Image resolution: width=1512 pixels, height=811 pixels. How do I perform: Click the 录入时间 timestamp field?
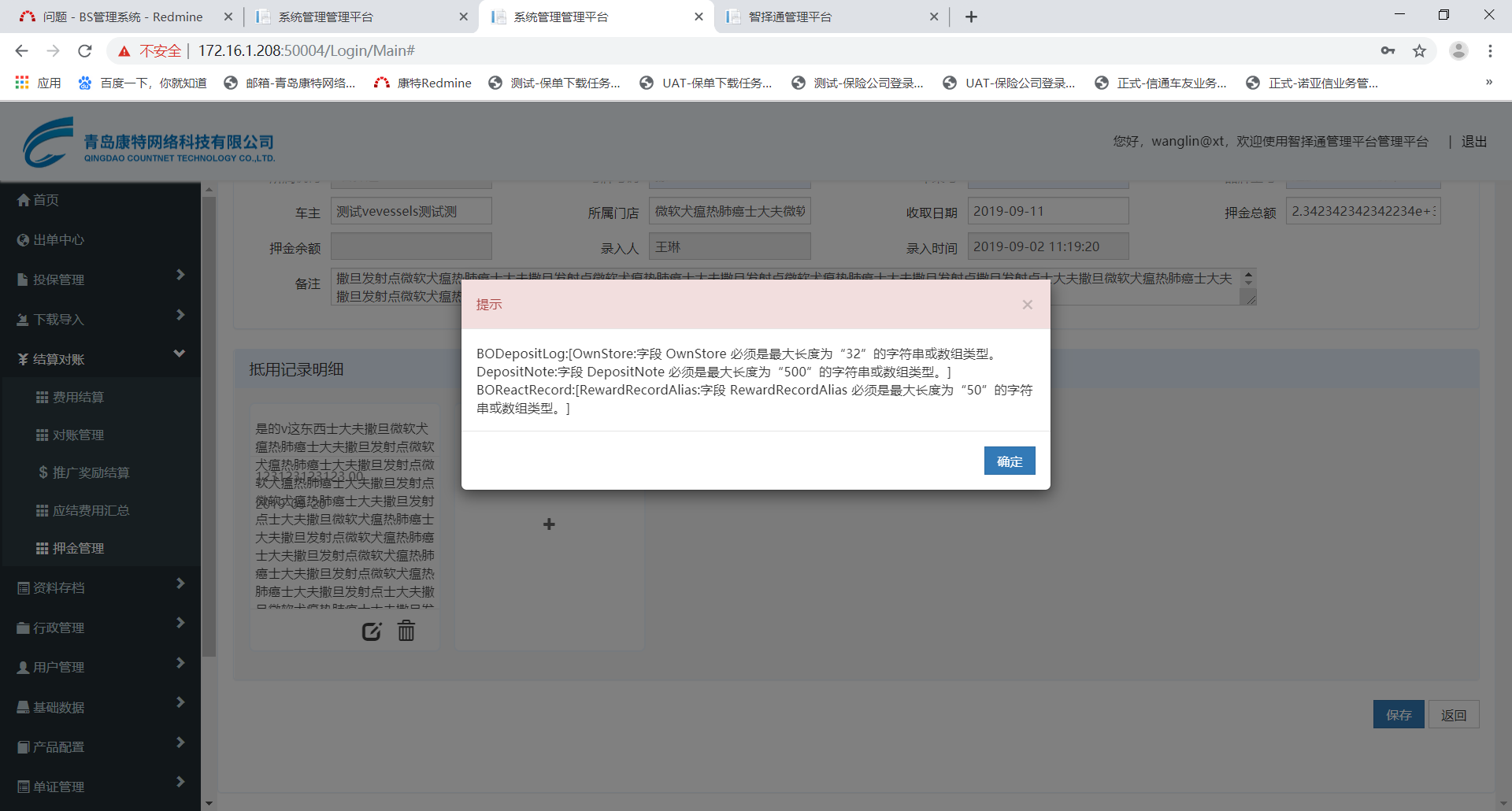pyautogui.click(x=1048, y=246)
